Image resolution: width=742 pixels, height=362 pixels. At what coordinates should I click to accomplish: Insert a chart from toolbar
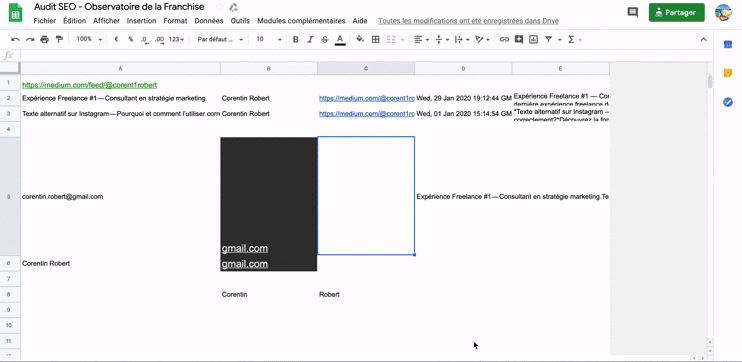click(533, 40)
